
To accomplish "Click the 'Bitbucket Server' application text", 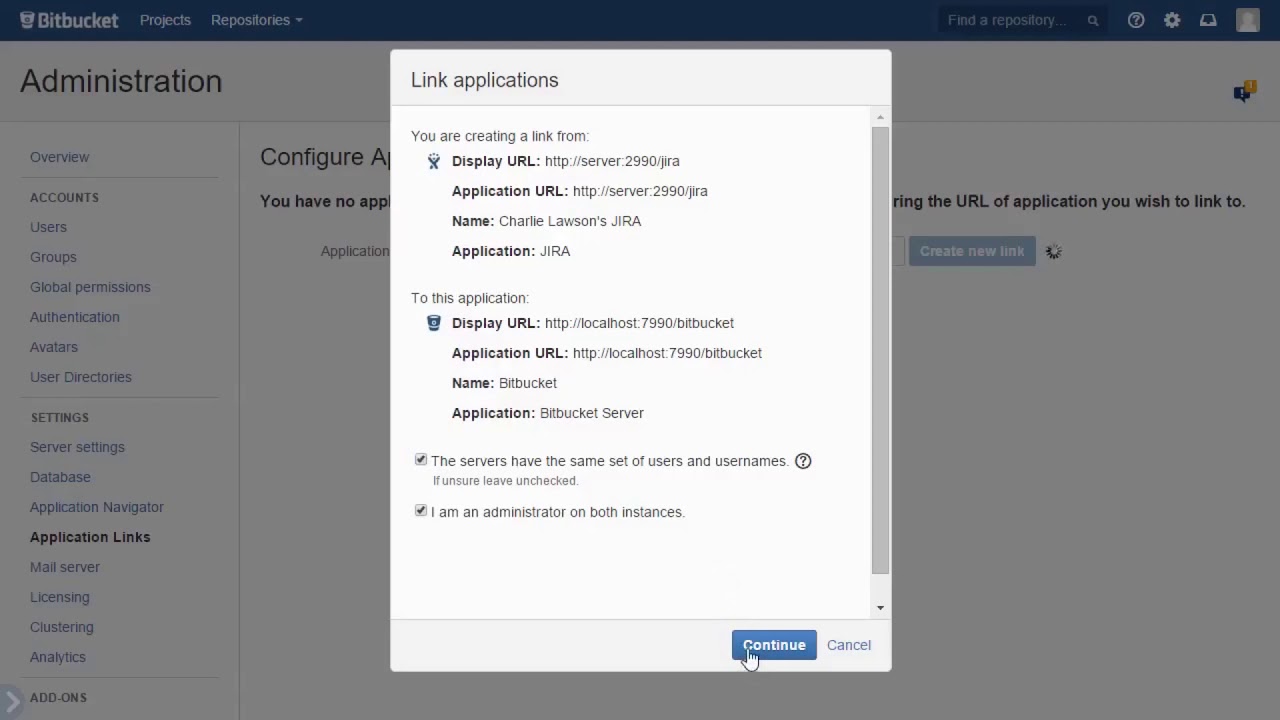I will click(x=592, y=413).
